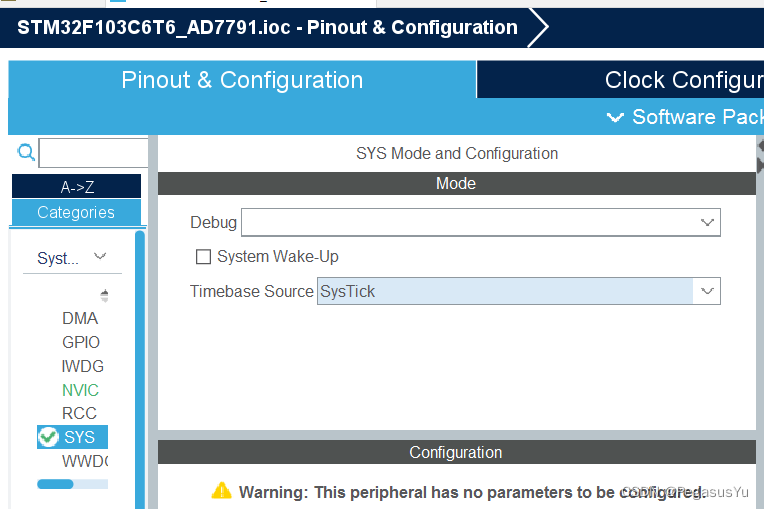764x509 pixels.
Task: Expand the Software Packs menu
Action: tap(684, 117)
